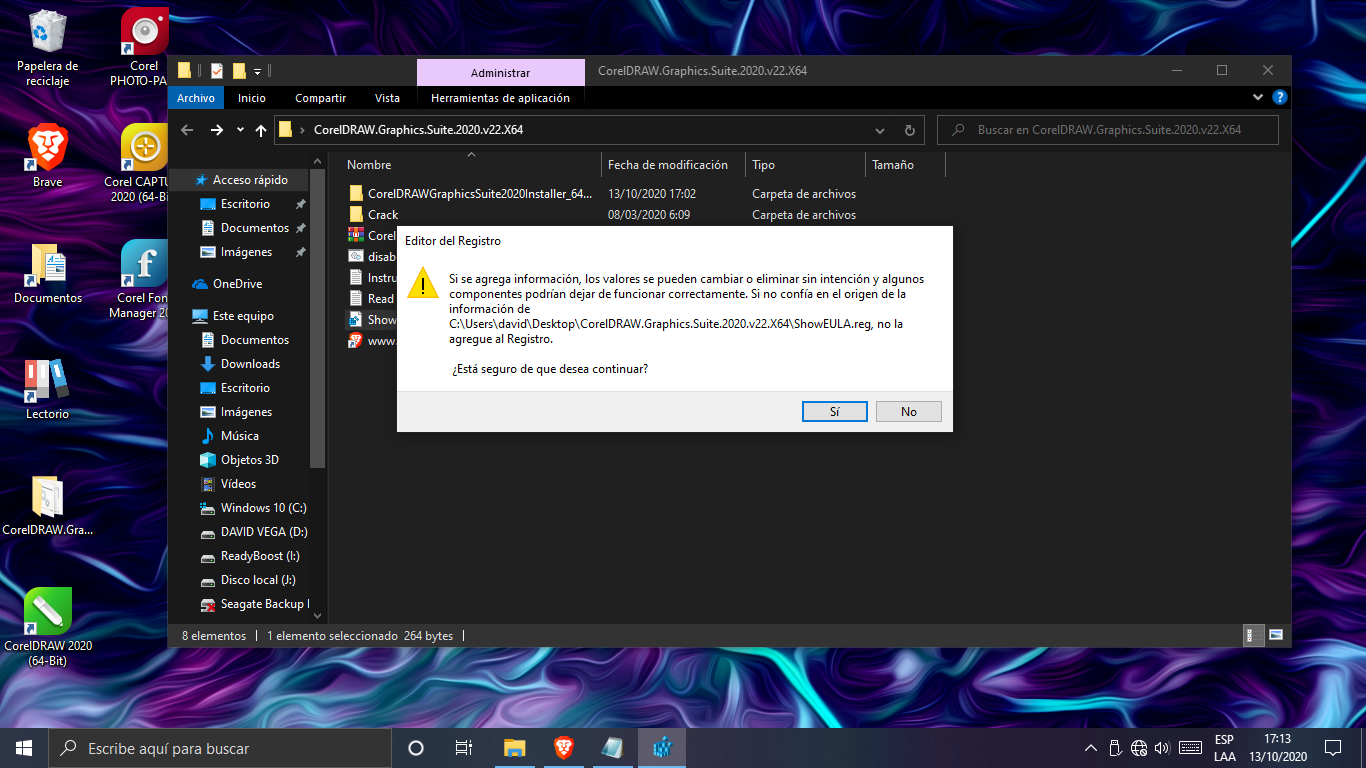Open Task View on taskbar
Viewport: 1366px width, 768px height.
tap(464, 748)
